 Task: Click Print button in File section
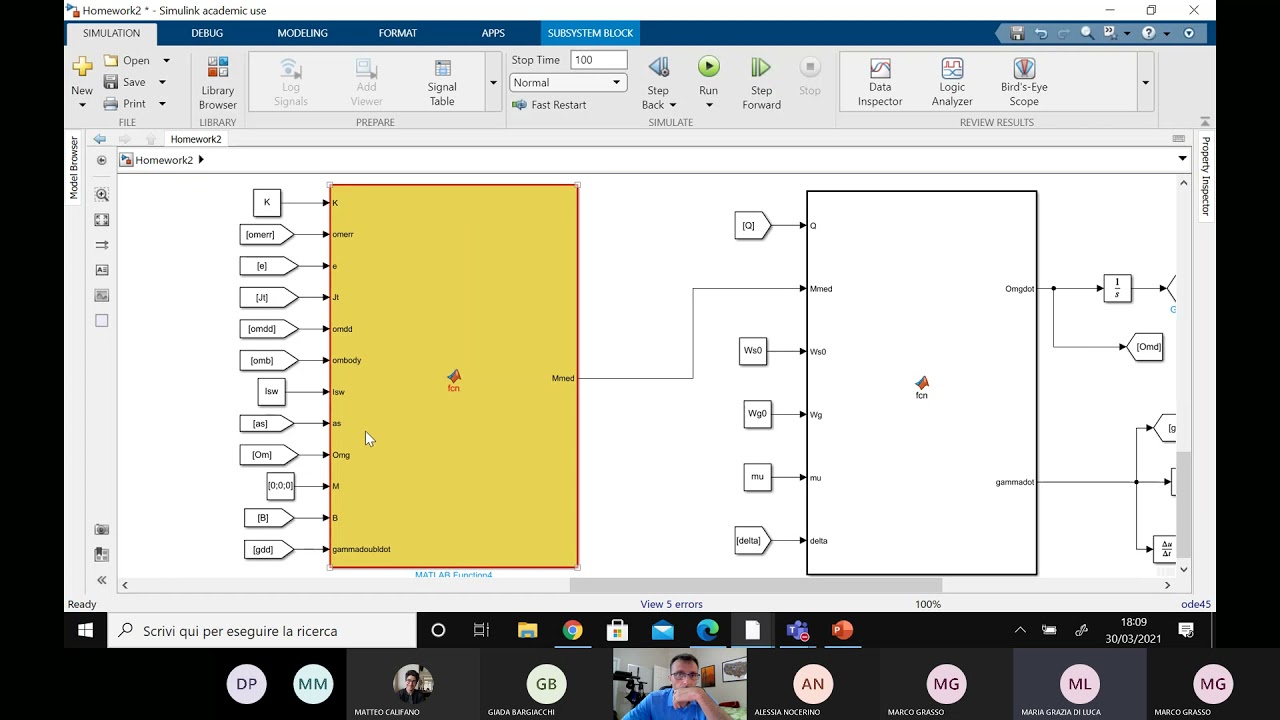click(124, 103)
